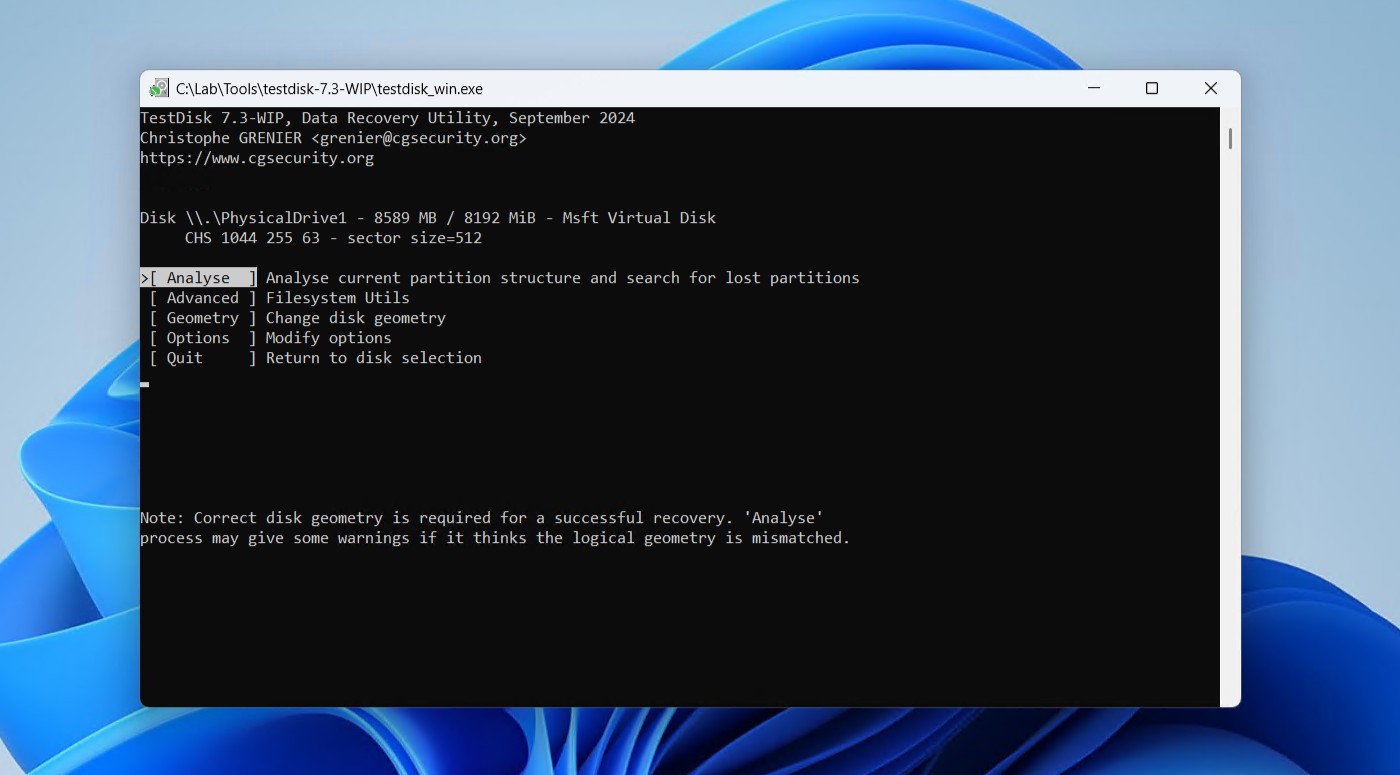Maximize the TestDisk console window

pos(1151,88)
